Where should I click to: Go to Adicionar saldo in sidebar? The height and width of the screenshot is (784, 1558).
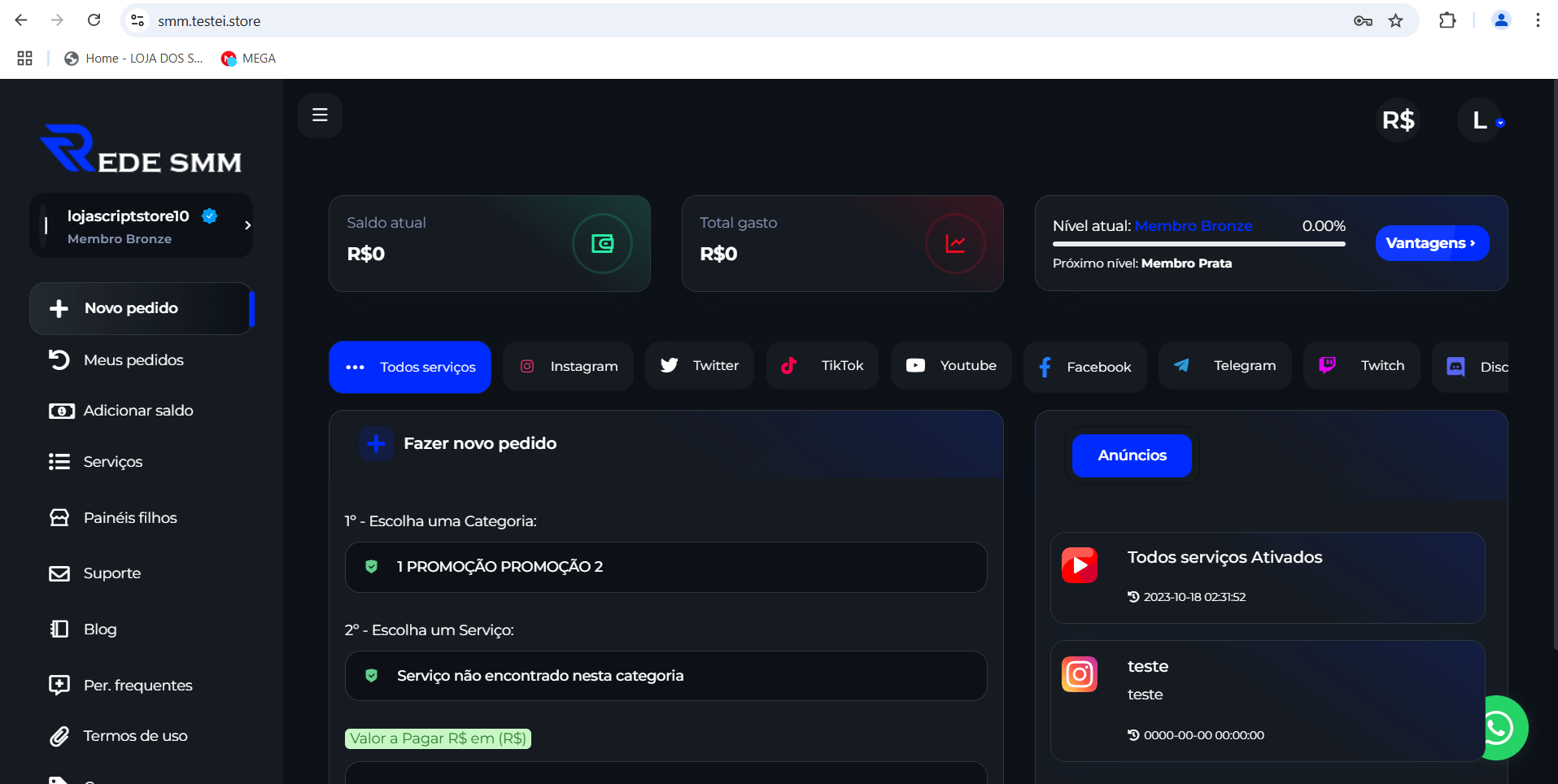138,411
